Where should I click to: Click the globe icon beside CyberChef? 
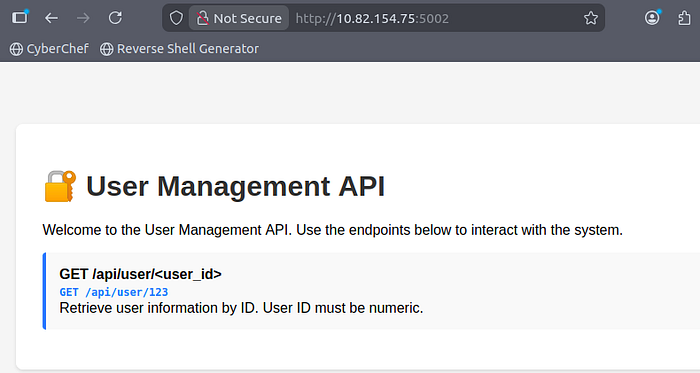point(17,49)
